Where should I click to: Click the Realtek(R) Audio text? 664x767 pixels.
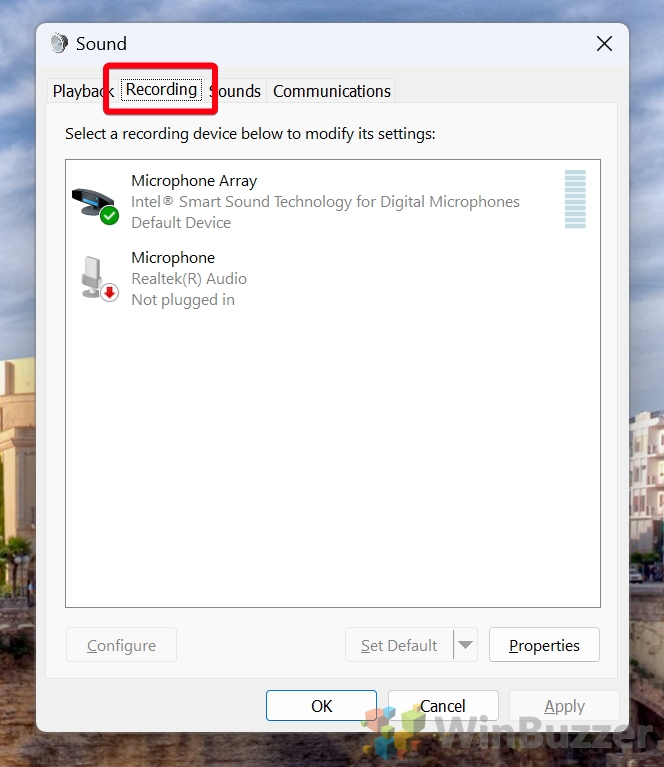pos(189,278)
